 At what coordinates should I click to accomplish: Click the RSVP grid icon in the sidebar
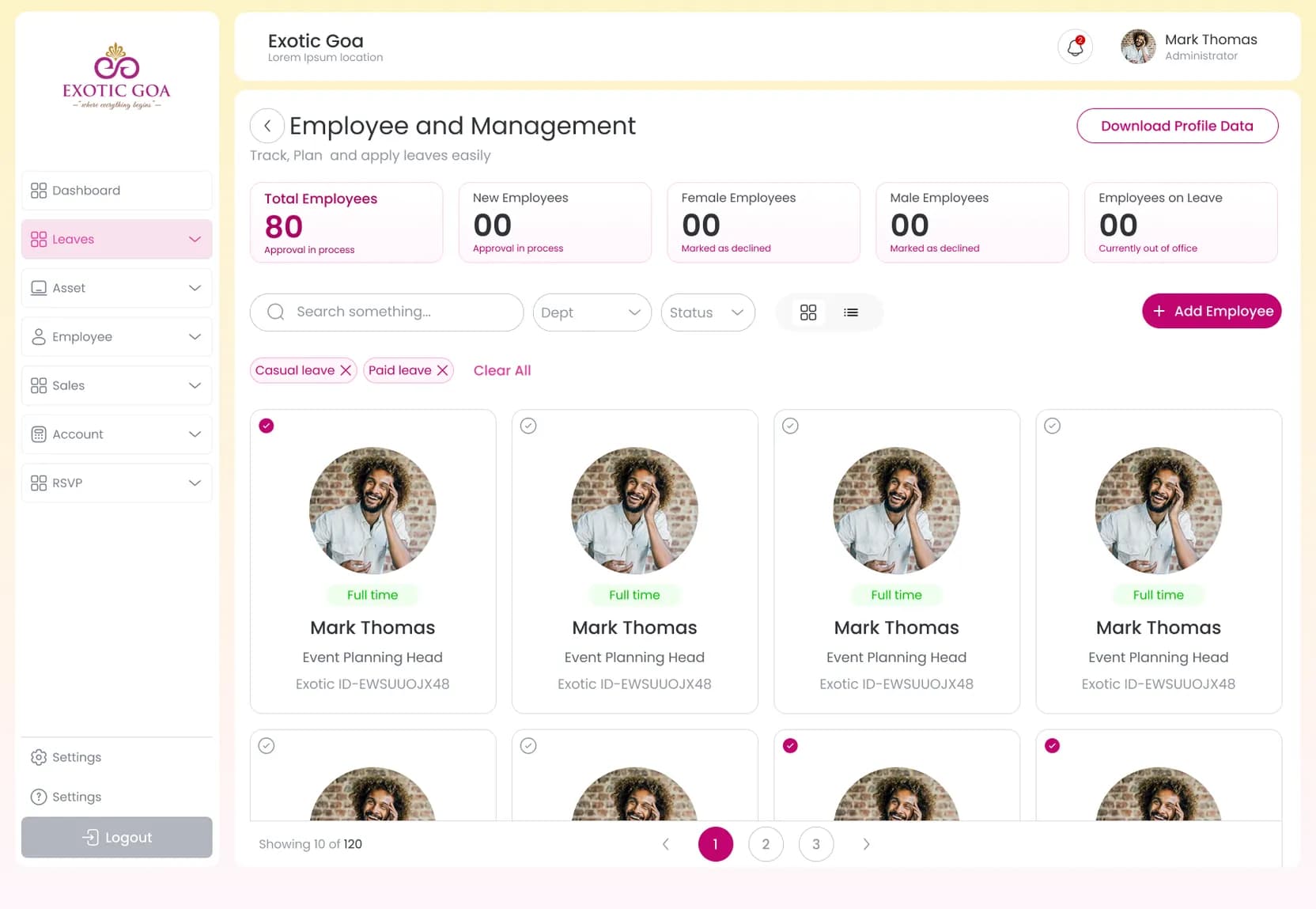tap(38, 483)
